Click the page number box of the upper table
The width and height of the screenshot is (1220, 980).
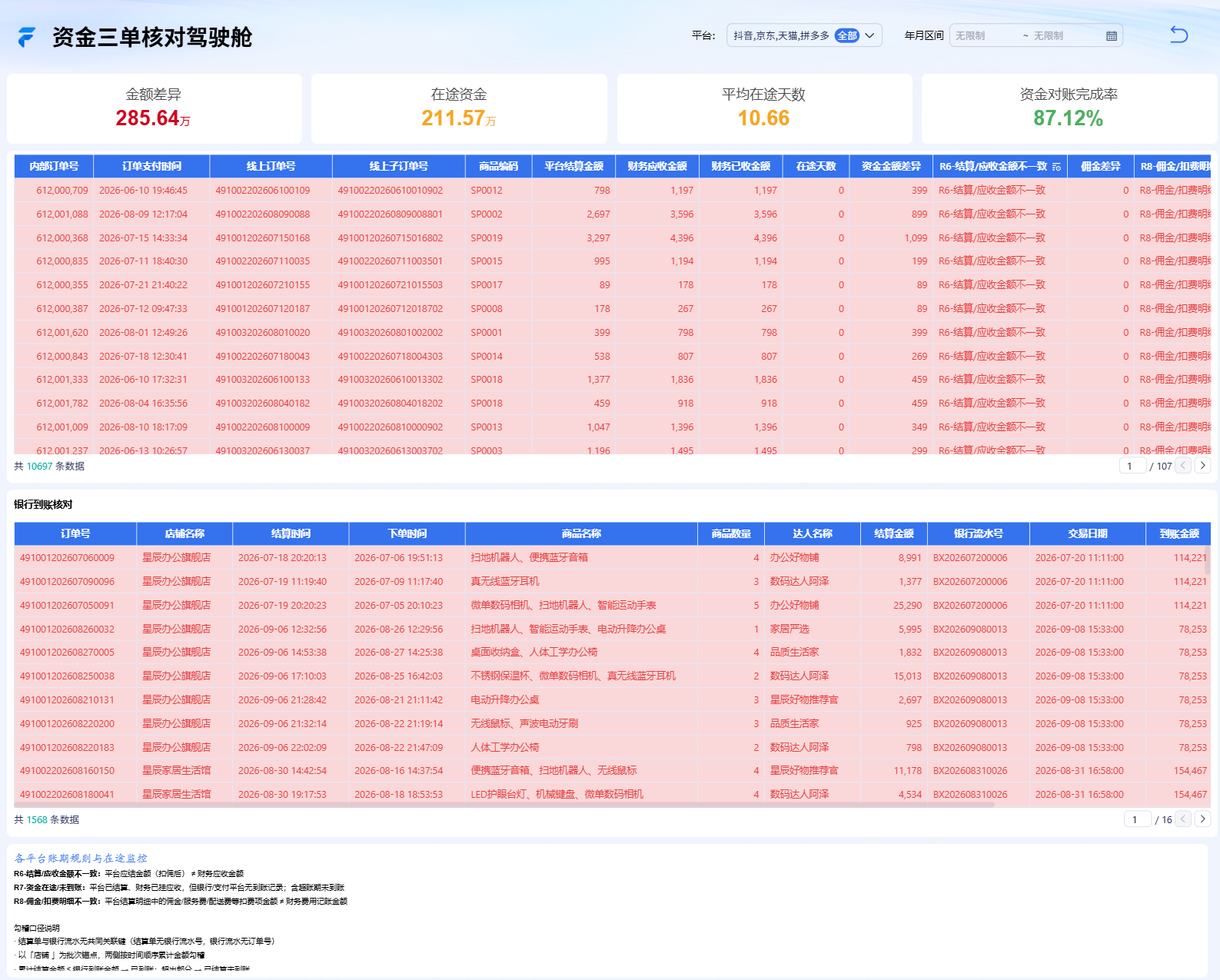[1132, 466]
